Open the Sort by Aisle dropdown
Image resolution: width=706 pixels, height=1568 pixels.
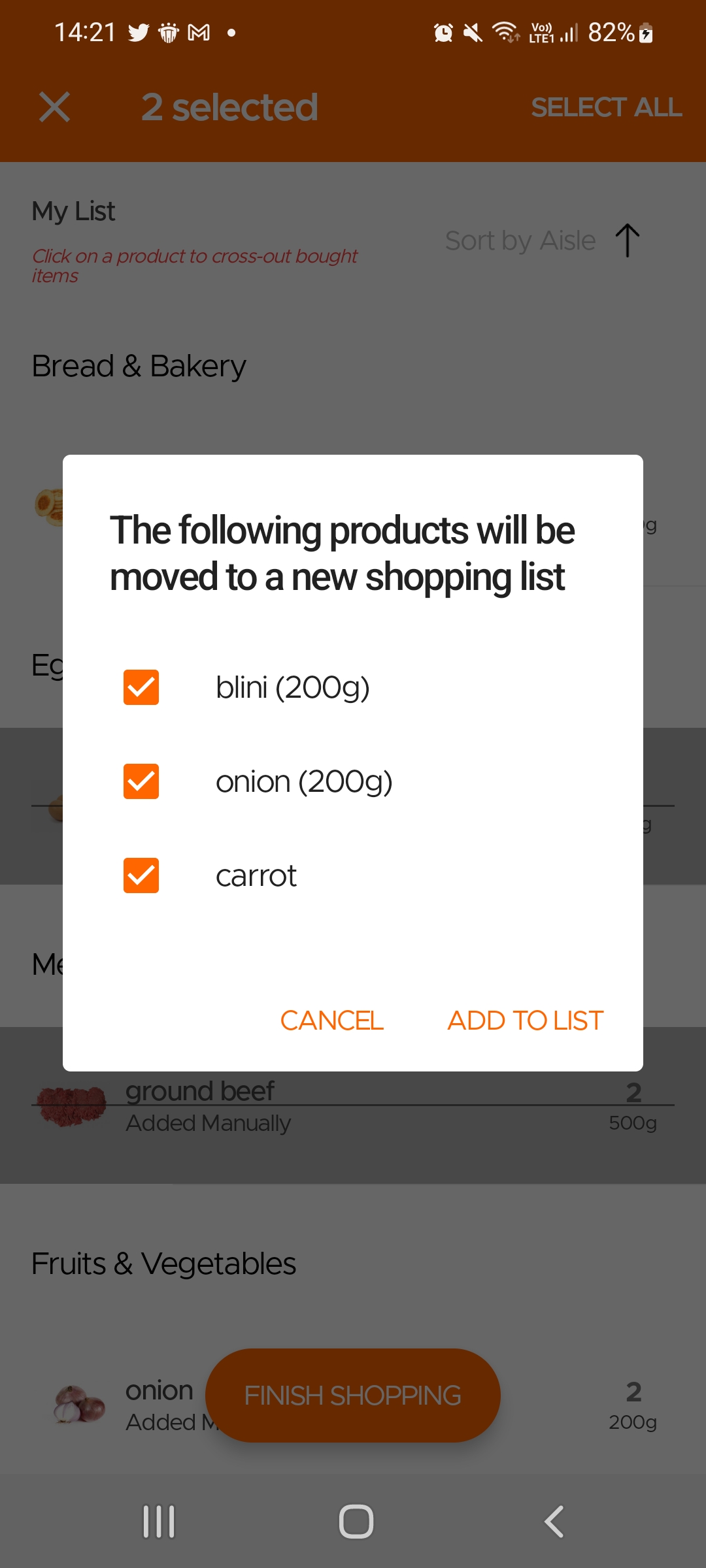point(520,240)
